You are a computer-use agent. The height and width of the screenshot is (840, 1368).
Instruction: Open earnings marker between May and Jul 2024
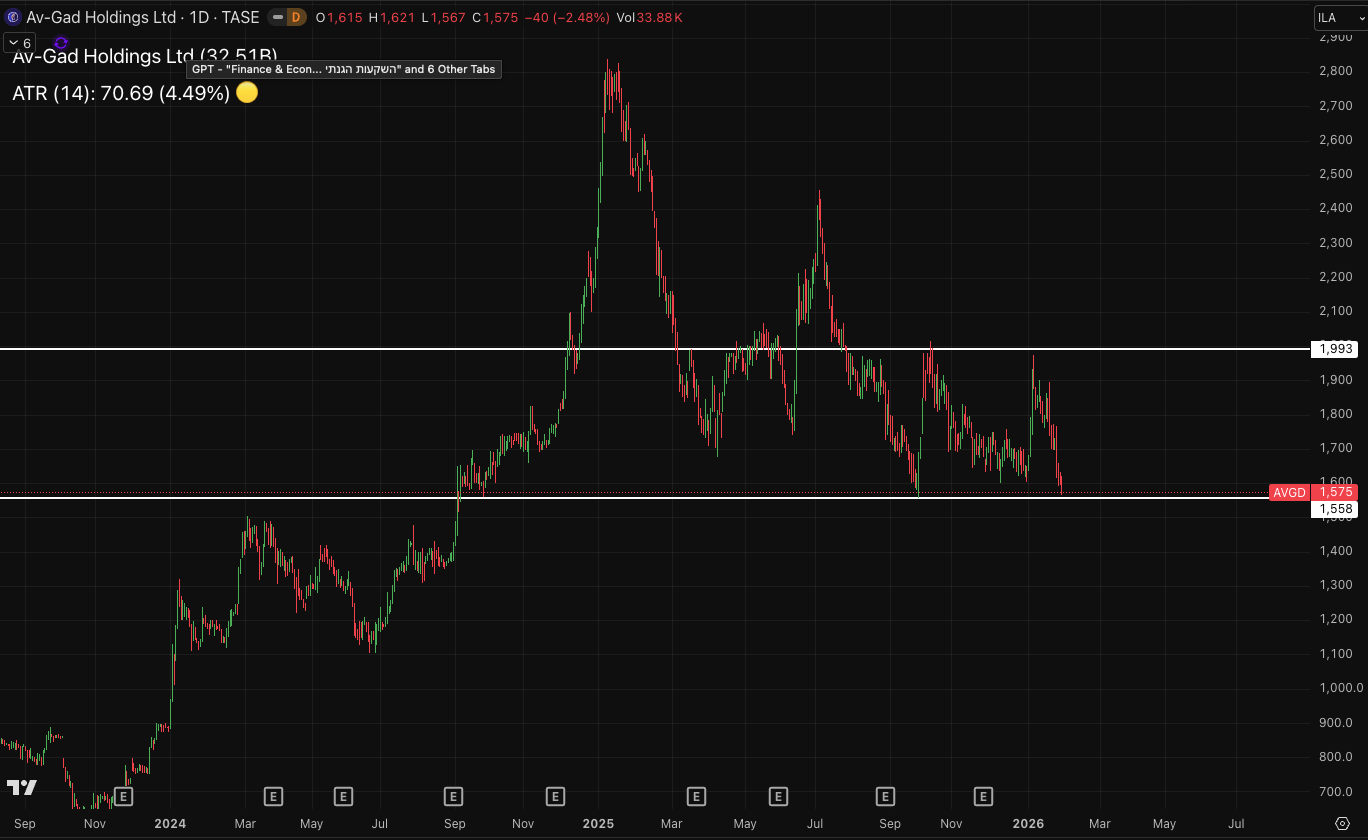tap(343, 796)
